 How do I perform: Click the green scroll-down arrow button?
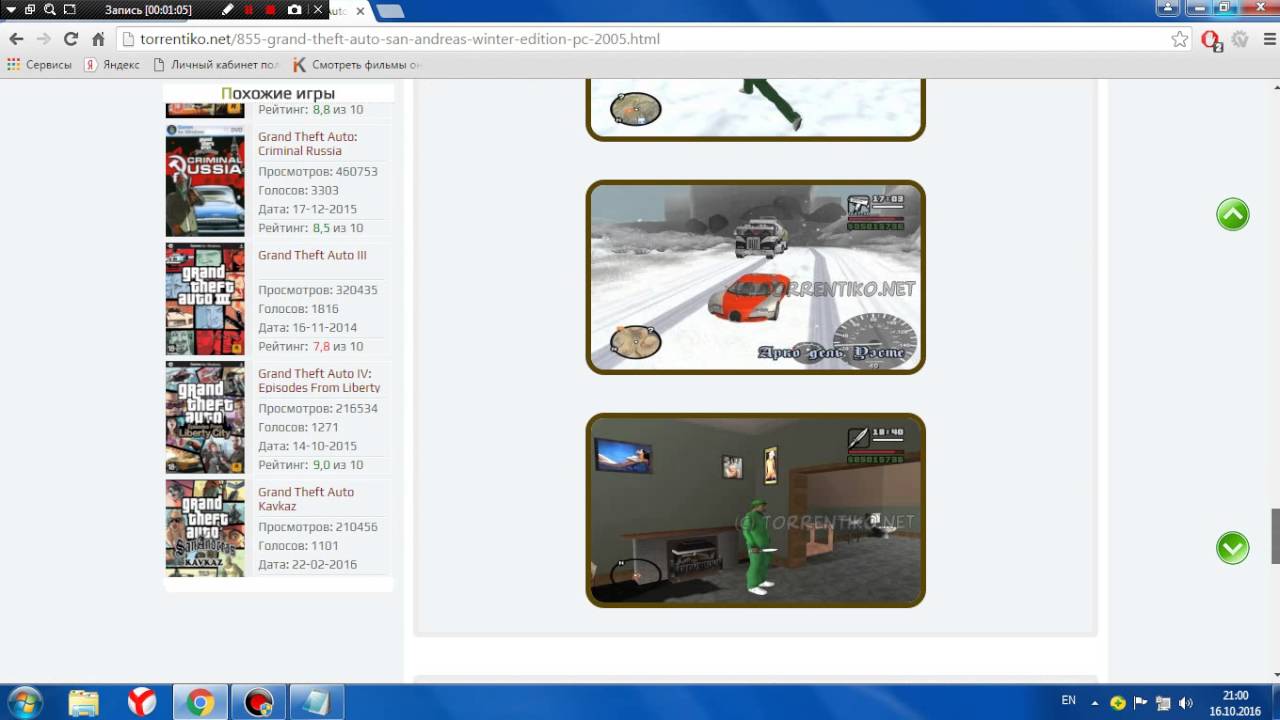coord(1233,547)
